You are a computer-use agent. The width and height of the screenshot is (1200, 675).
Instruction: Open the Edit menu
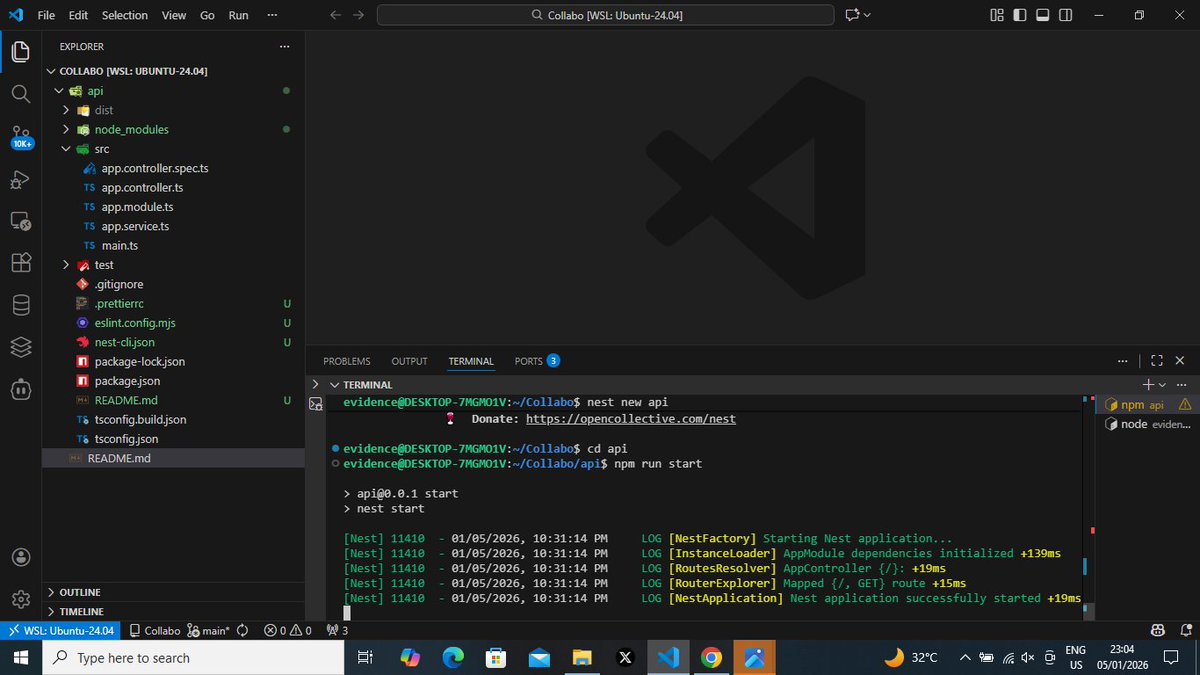[79, 15]
